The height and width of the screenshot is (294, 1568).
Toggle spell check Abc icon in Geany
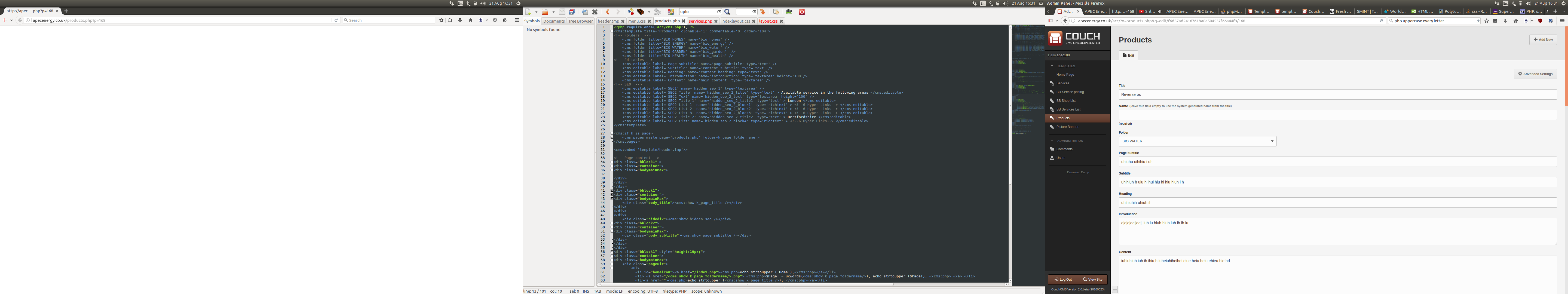(789, 11)
